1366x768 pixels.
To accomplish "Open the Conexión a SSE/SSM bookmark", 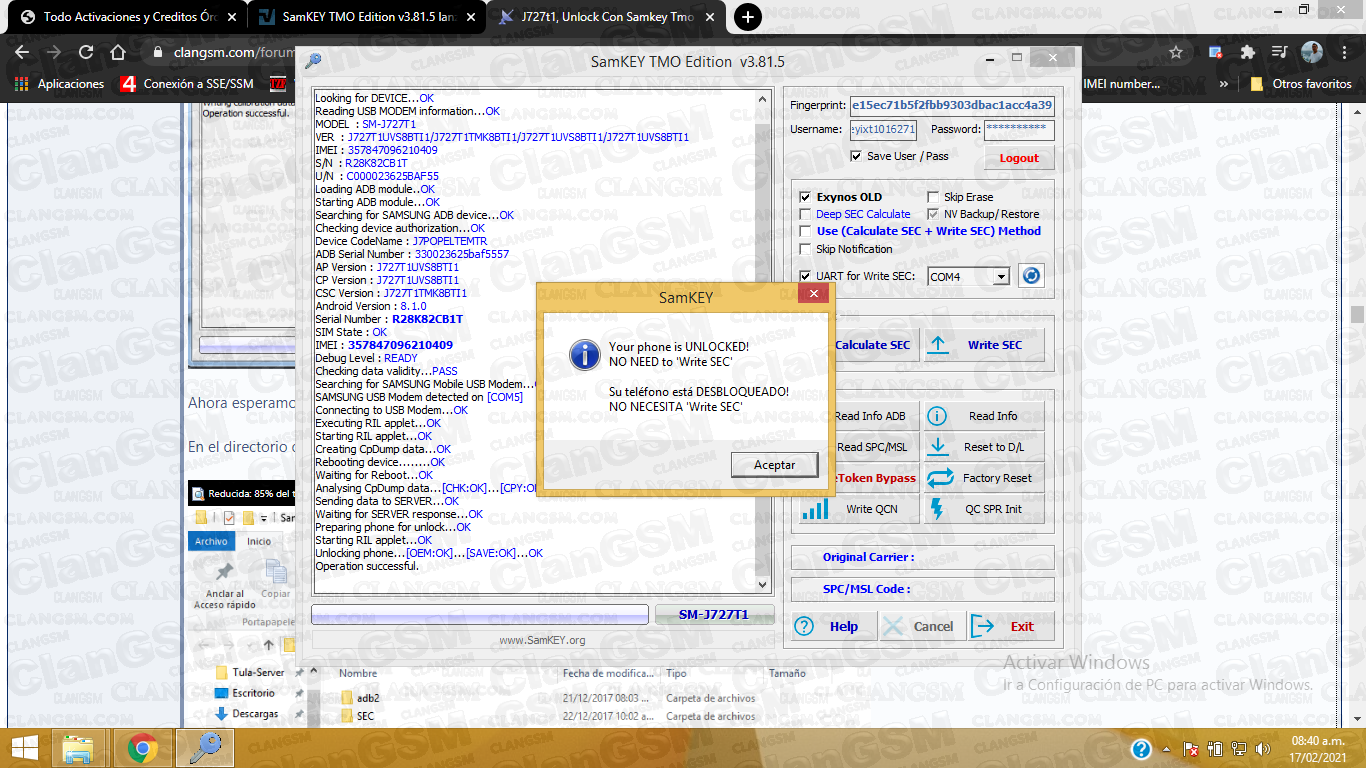I will coord(186,84).
